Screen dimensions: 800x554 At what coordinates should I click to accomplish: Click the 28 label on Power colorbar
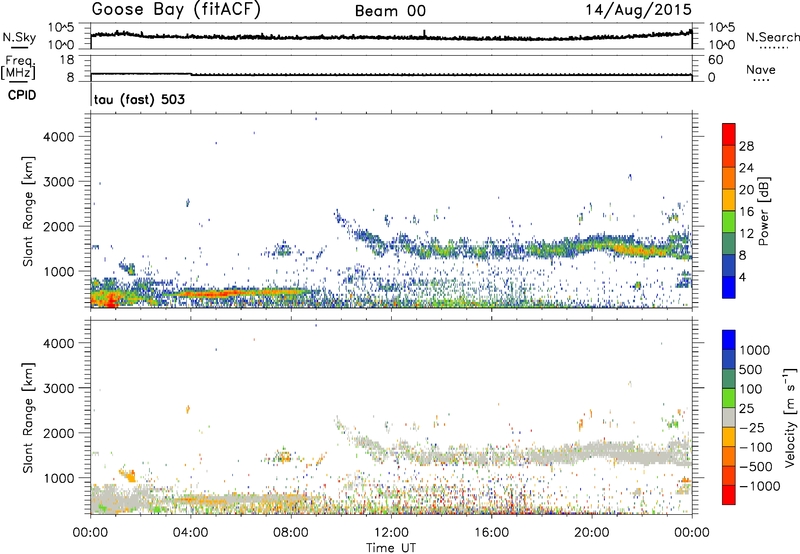tap(746, 146)
